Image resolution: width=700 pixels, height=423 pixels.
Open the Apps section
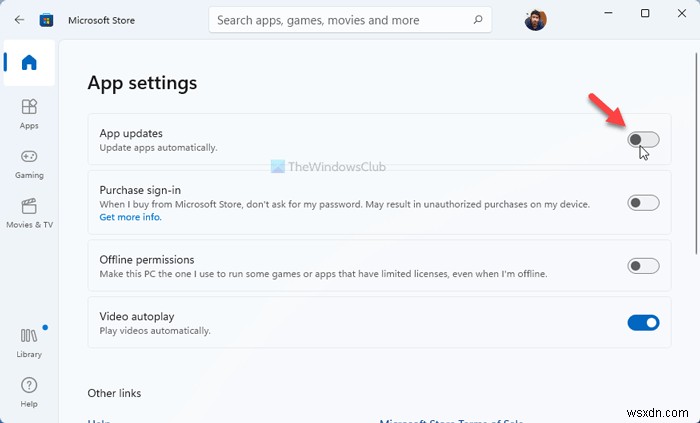click(x=29, y=114)
